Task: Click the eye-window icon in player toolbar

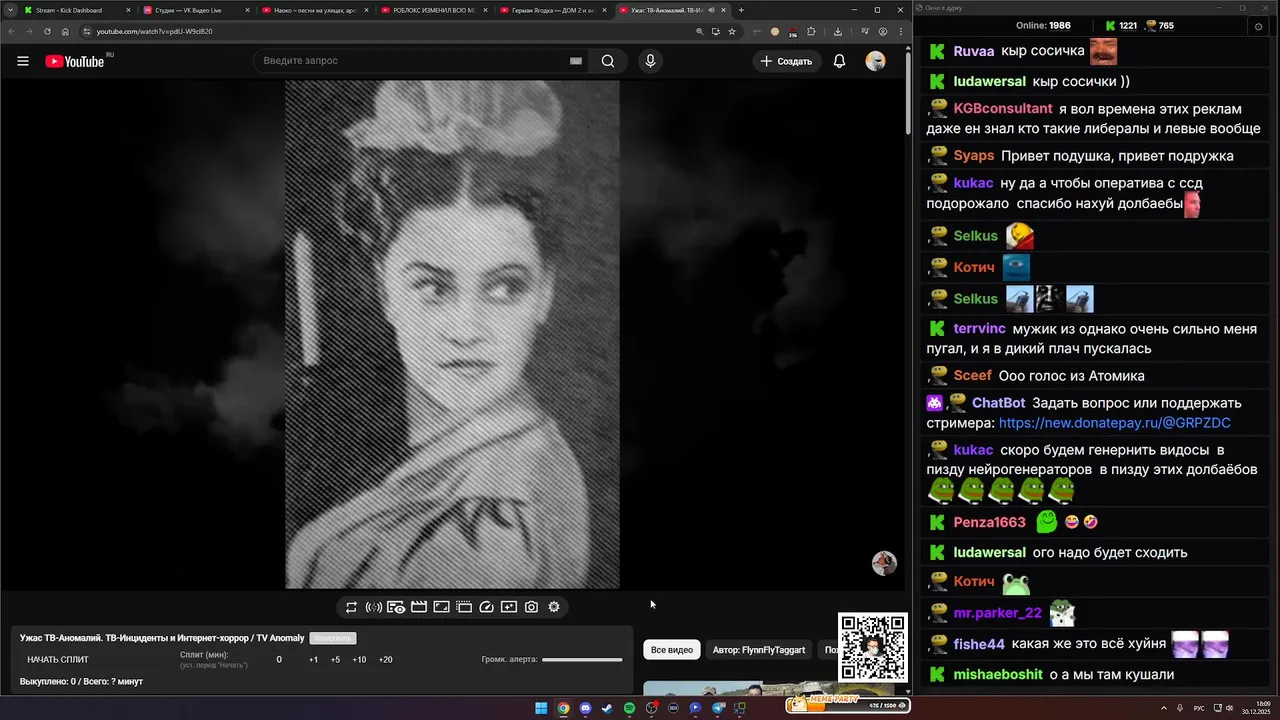Action: [396, 607]
